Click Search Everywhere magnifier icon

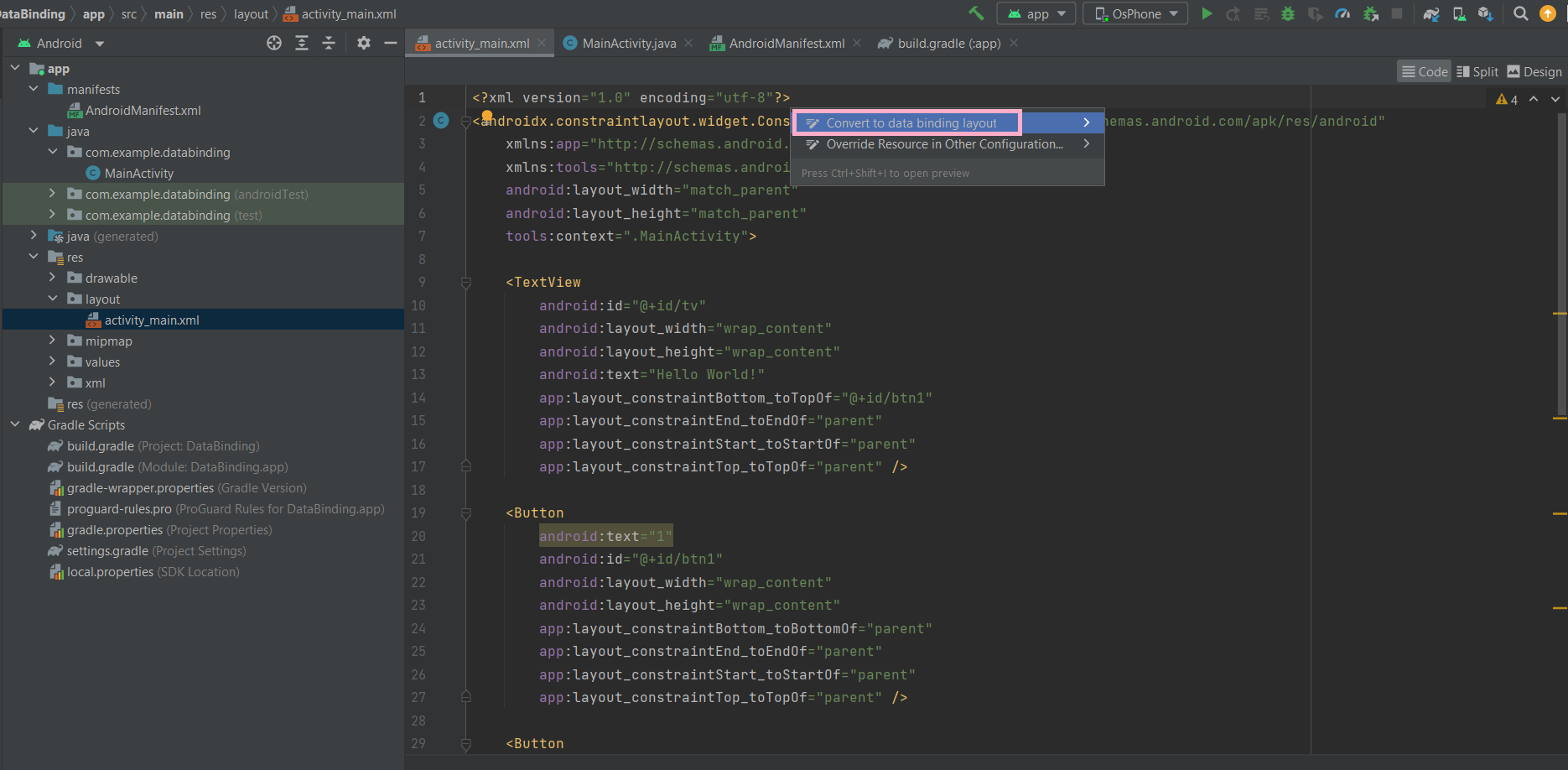tap(1519, 13)
